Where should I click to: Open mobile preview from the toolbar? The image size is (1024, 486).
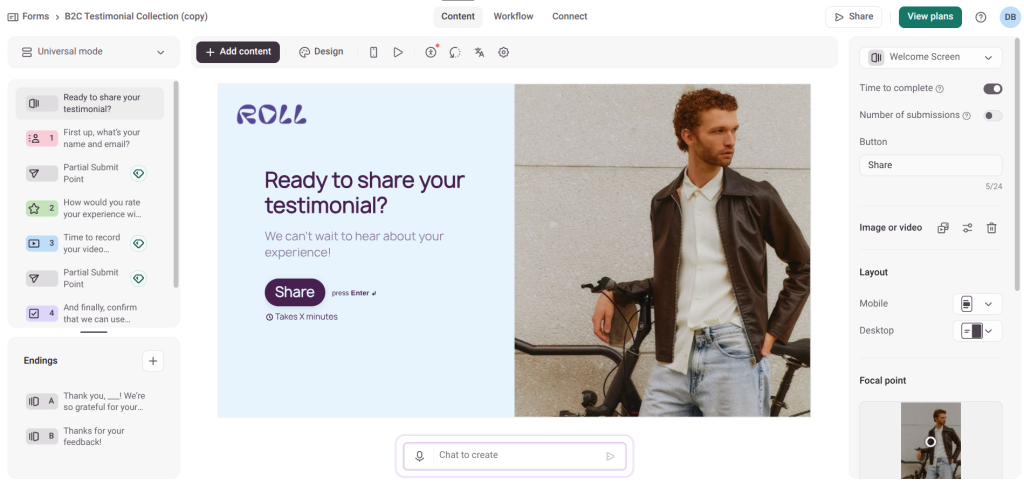click(x=374, y=52)
